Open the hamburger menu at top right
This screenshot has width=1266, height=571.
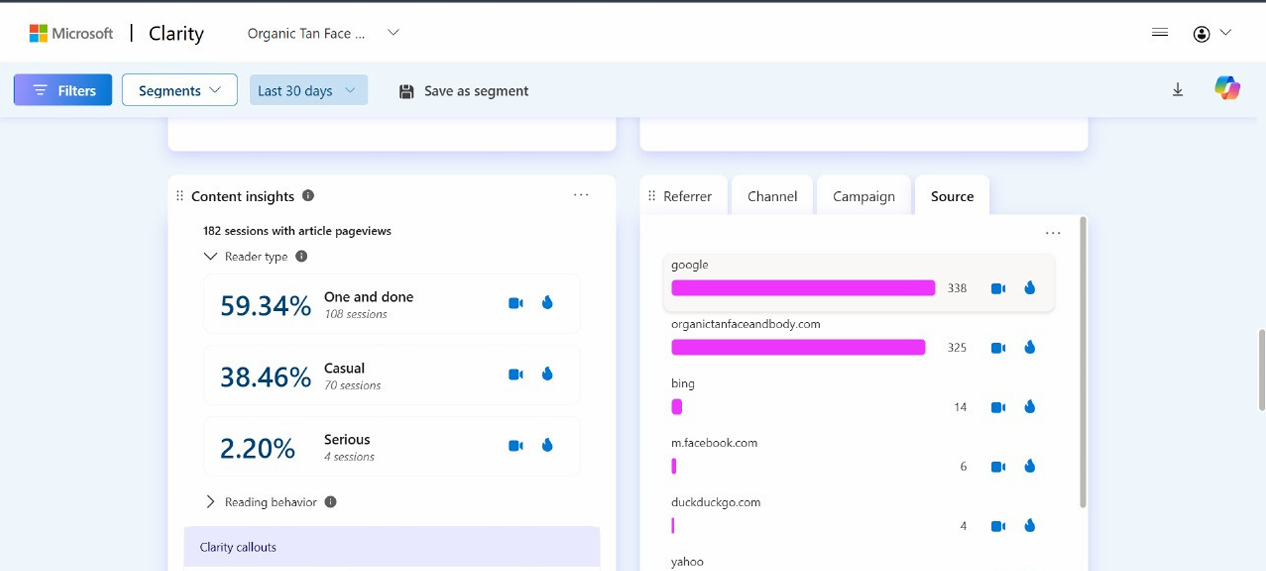(x=1160, y=32)
